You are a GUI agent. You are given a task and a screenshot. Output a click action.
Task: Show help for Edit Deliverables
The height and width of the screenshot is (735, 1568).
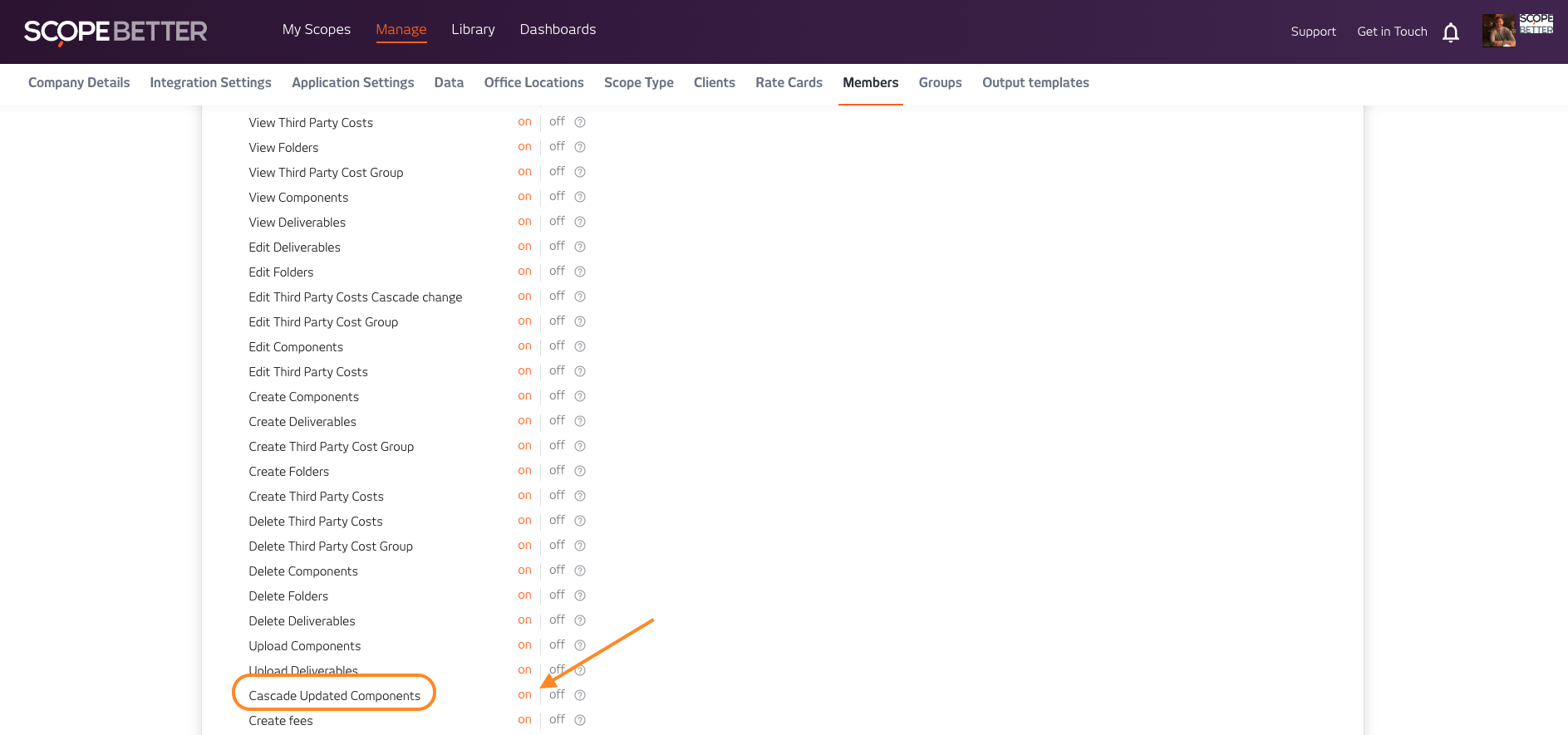pos(580,247)
